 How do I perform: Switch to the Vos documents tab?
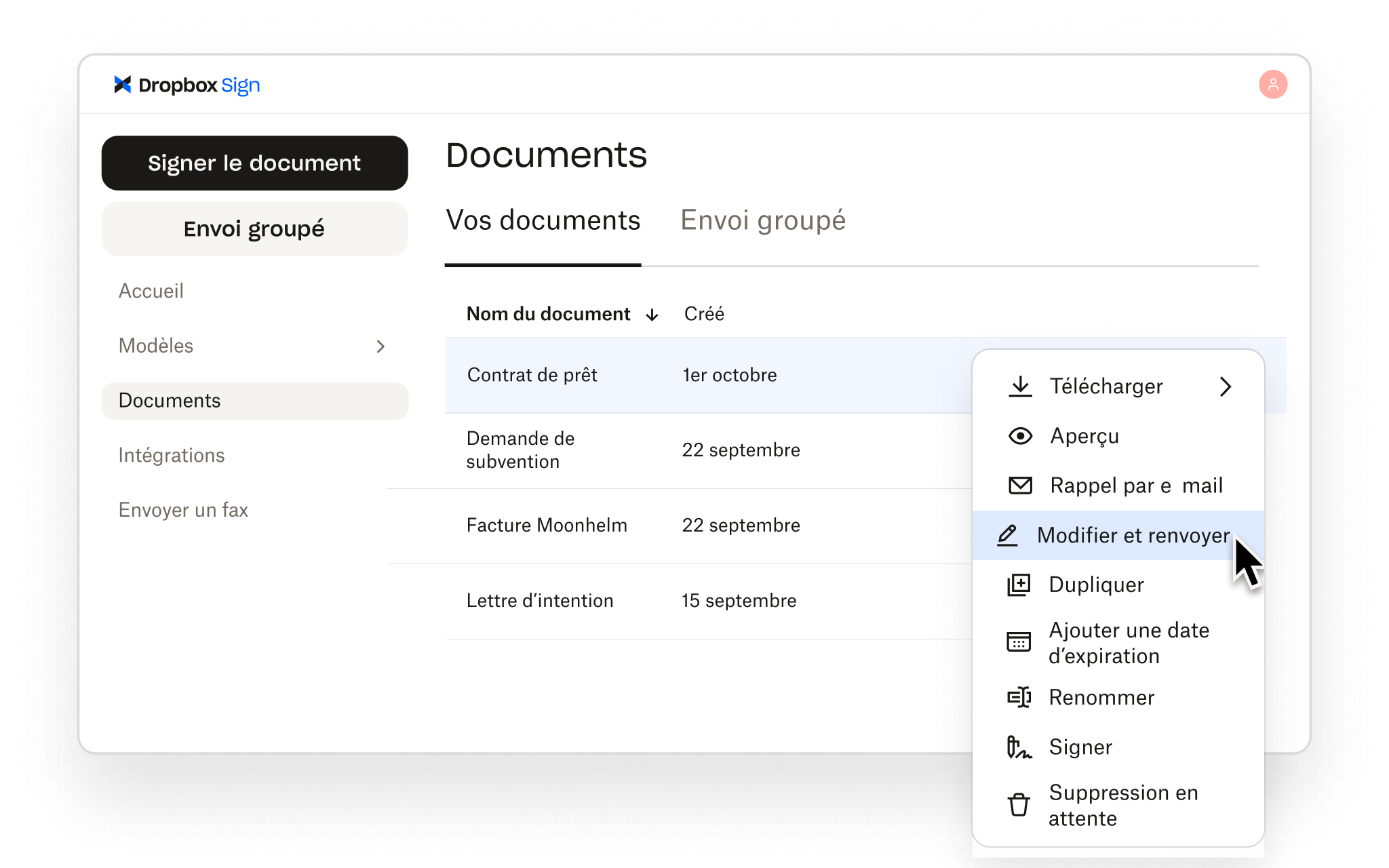[543, 221]
